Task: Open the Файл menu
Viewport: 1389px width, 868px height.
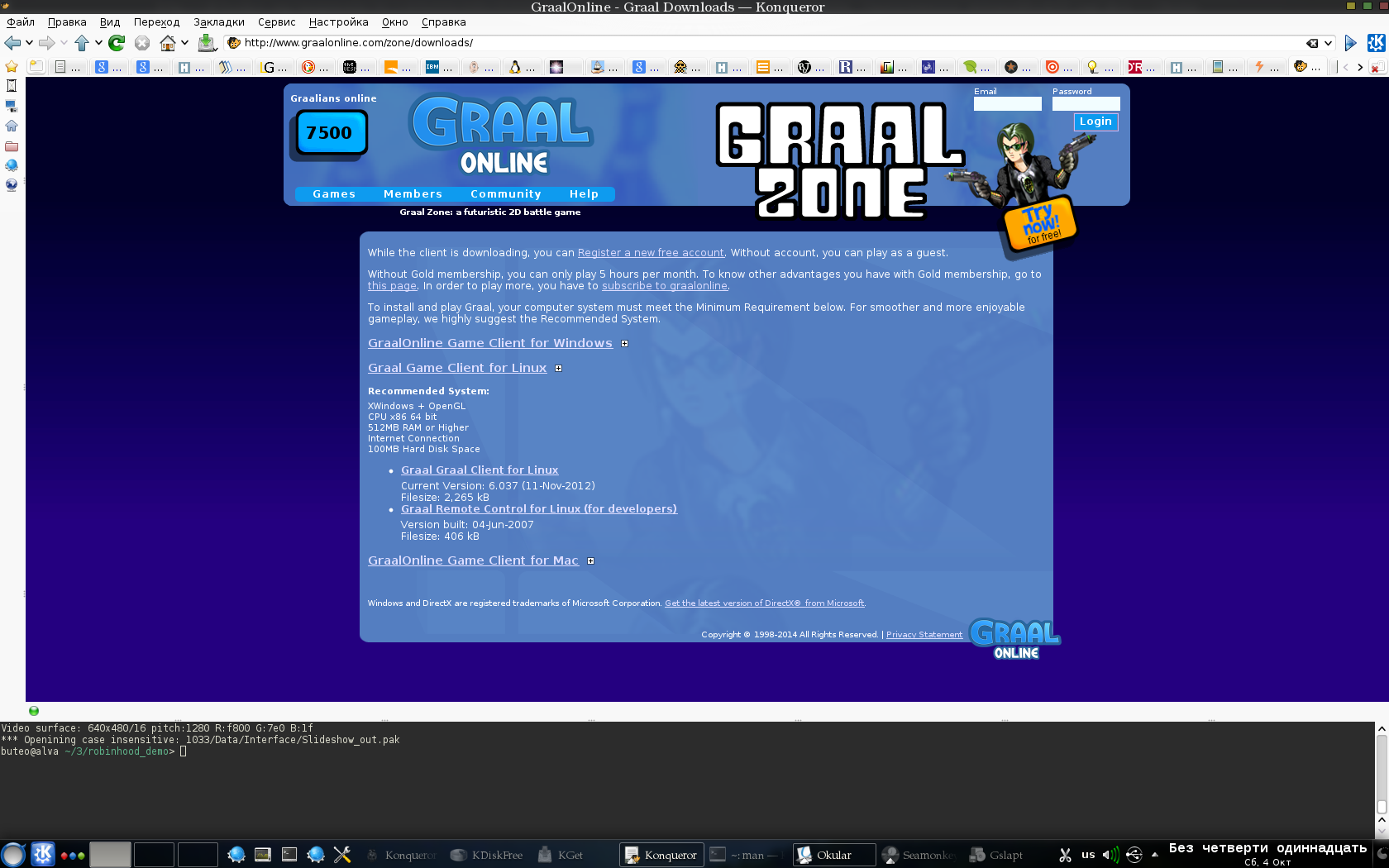Action: [x=21, y=22]
